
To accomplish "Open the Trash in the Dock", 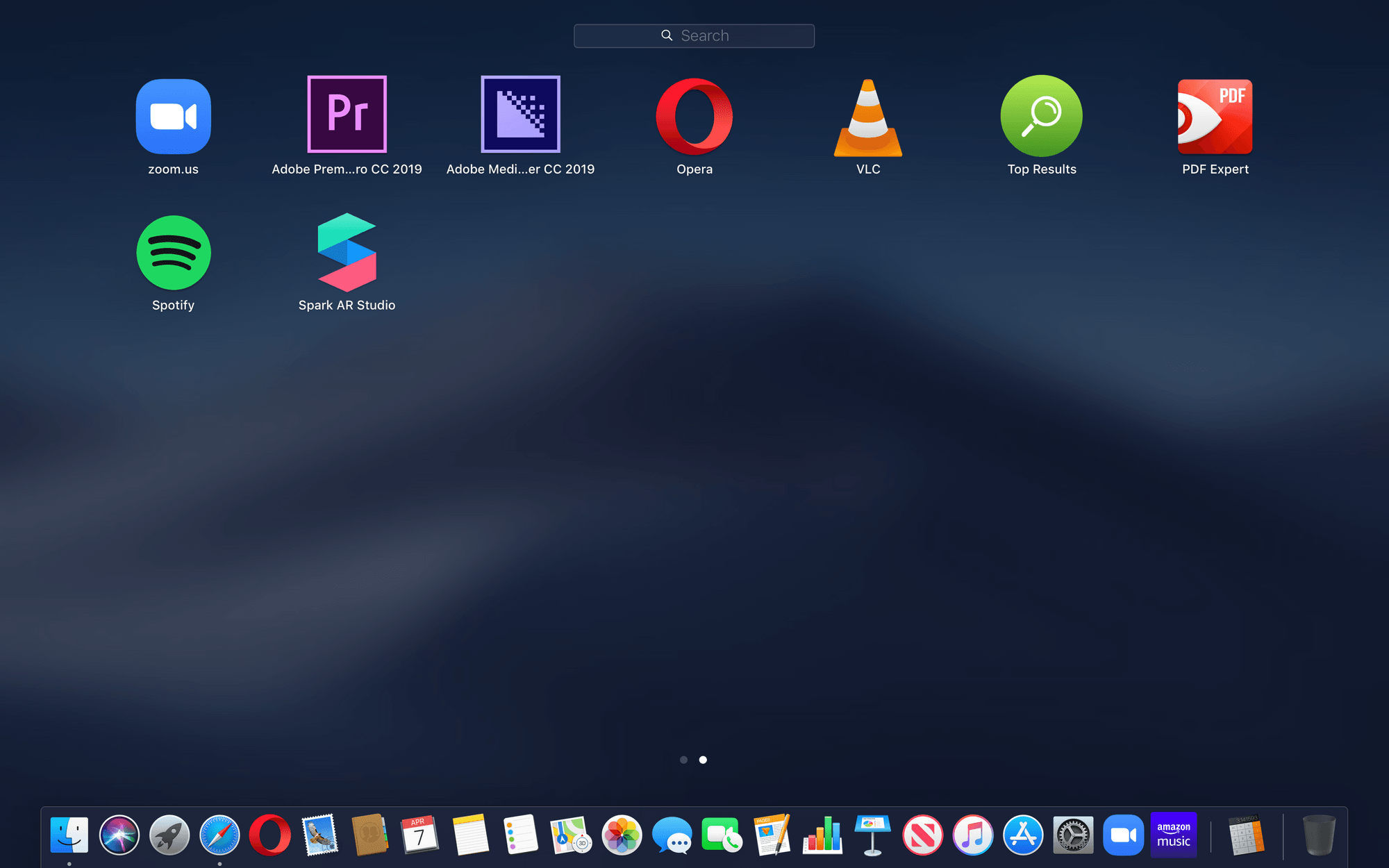I will (x=1319, y=835).
